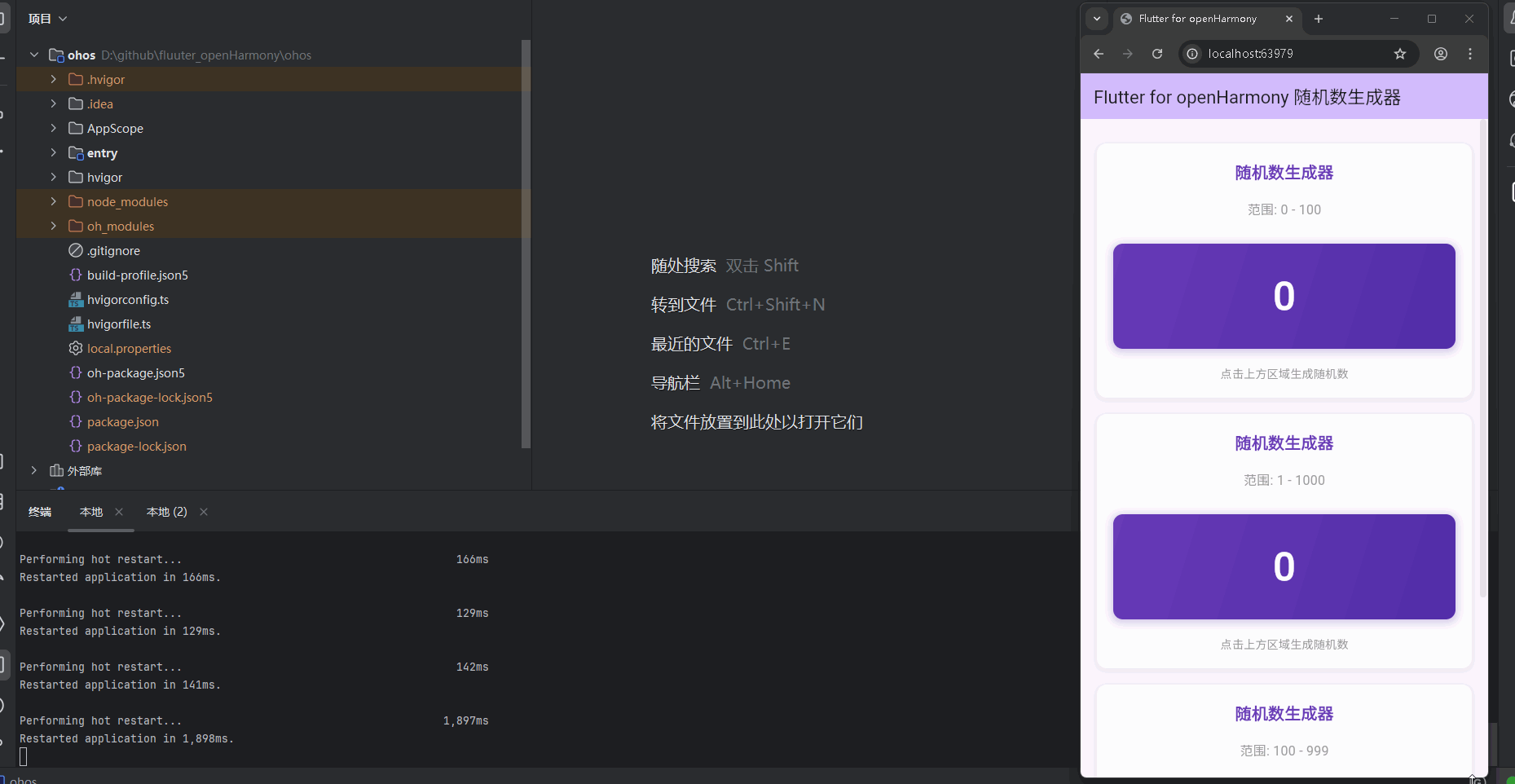Close the 本地 (2) terminal tab
Viewport: 1515px width, 784px height.
point(204,512)
